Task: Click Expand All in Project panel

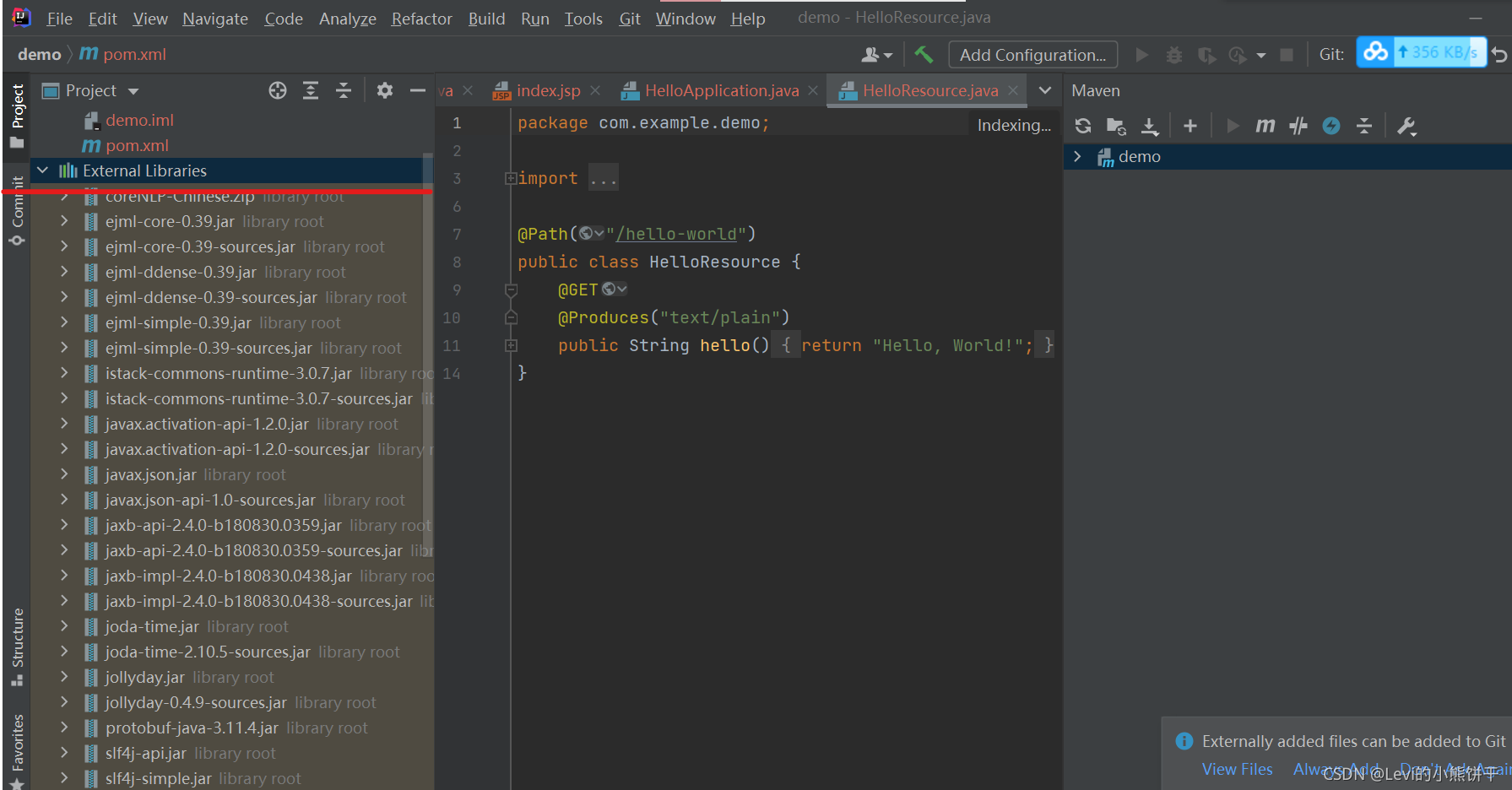Action: coord(311,90)
